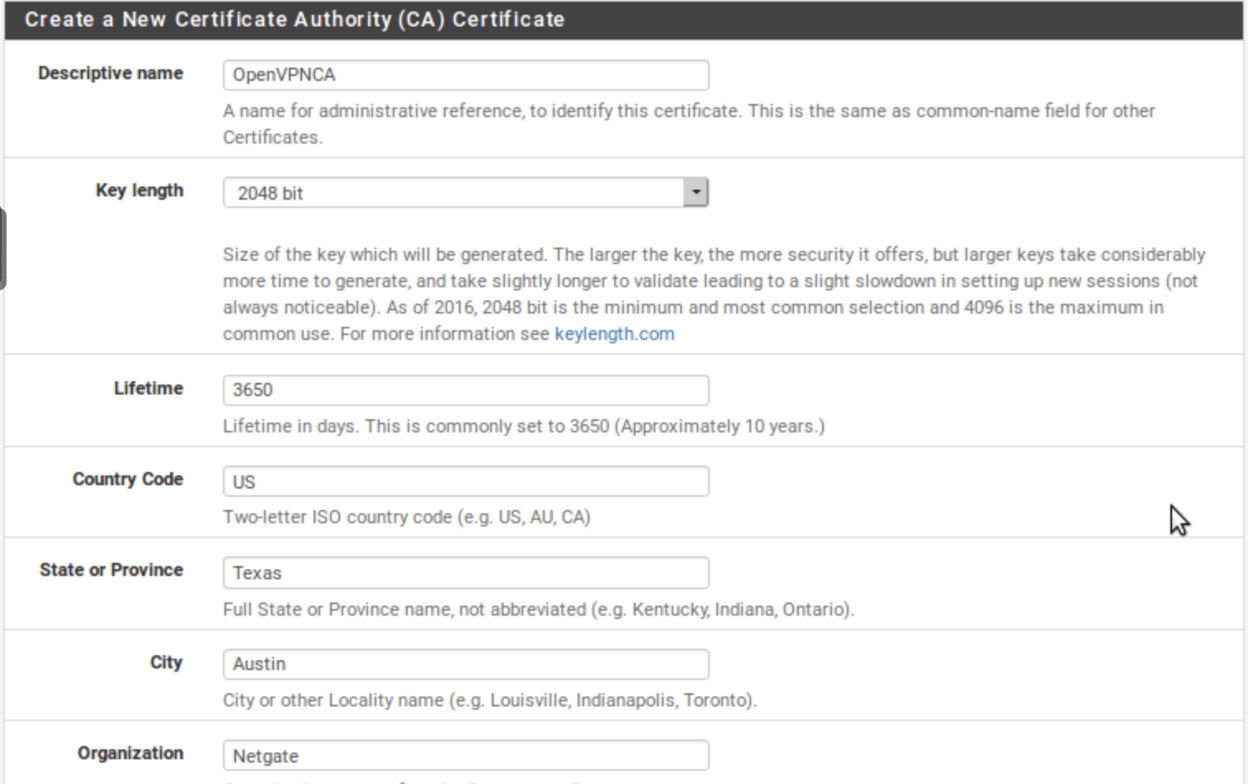Click the Descriptive name field containing OpenVPNCA
The width and height of the screenshot is (1248, 784).
(463, 73)
